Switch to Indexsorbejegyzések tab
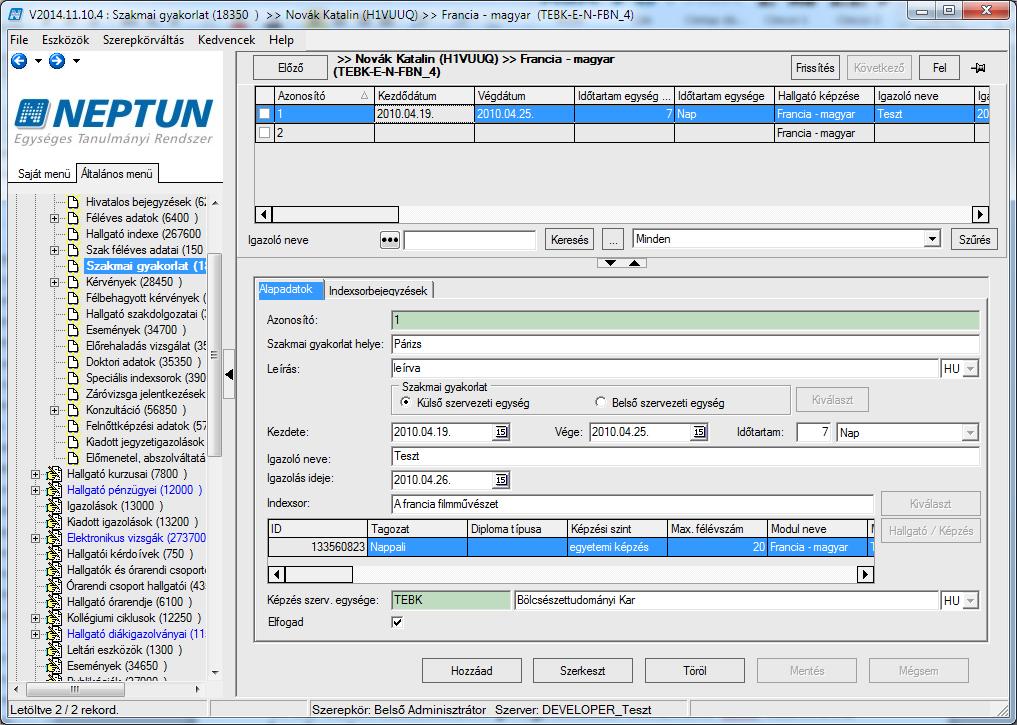Image resolution: width=1017 pixels, height=725 pixels. pos(377,291)
